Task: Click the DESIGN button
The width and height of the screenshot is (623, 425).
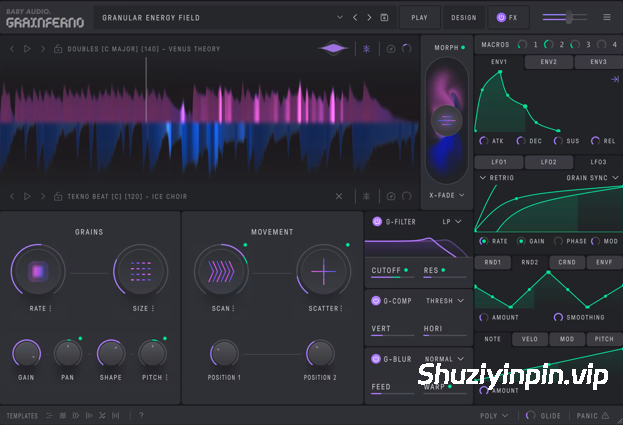Action: tap(464, 17)
